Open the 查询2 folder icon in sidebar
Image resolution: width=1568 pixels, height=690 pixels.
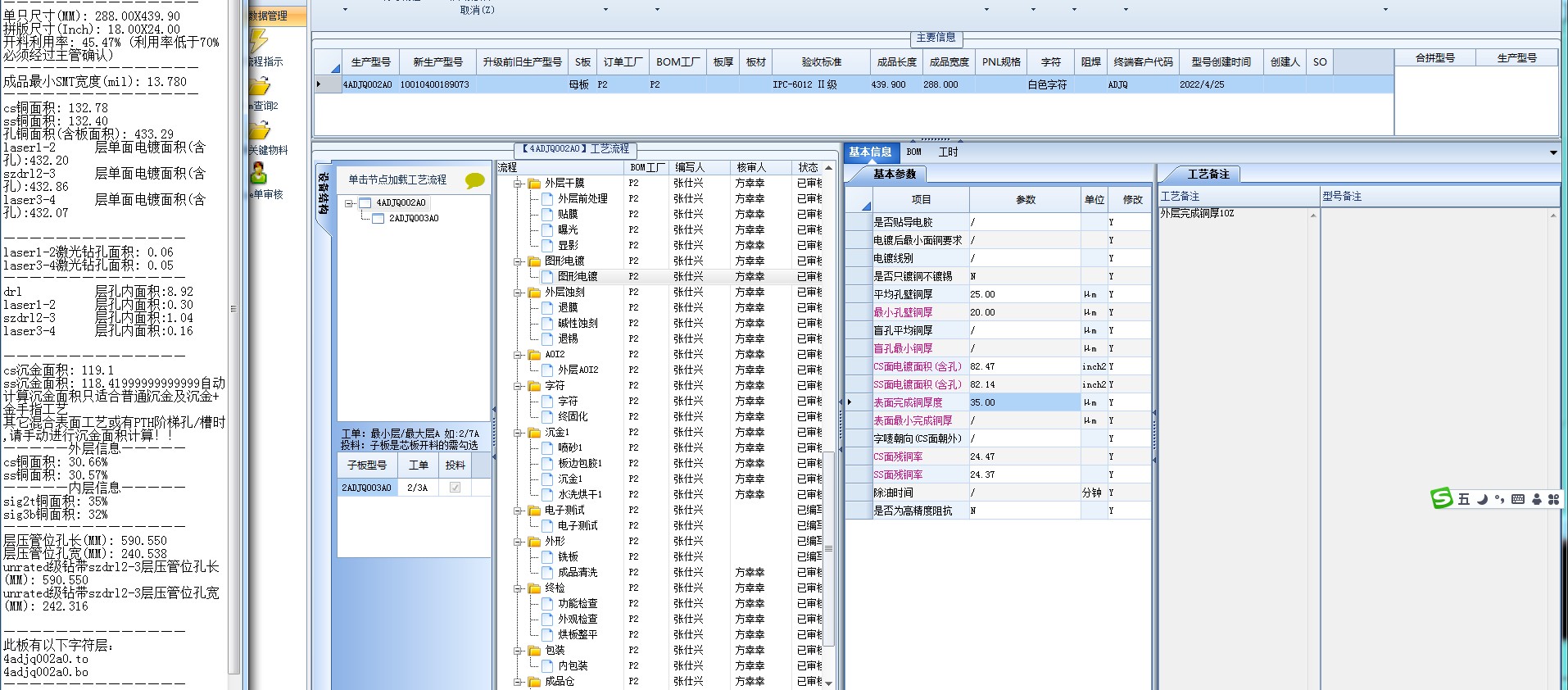pyautogui.click(x=260, y=86)
